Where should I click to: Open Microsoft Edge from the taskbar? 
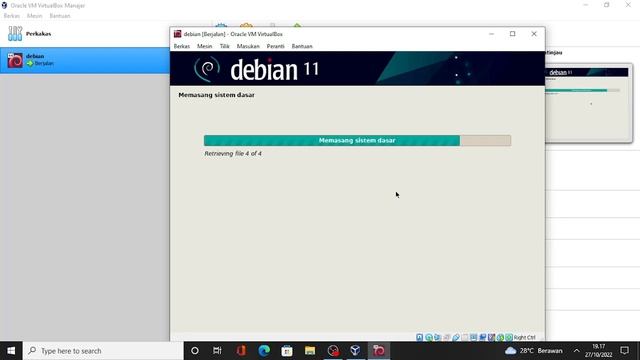coord(264,351)
